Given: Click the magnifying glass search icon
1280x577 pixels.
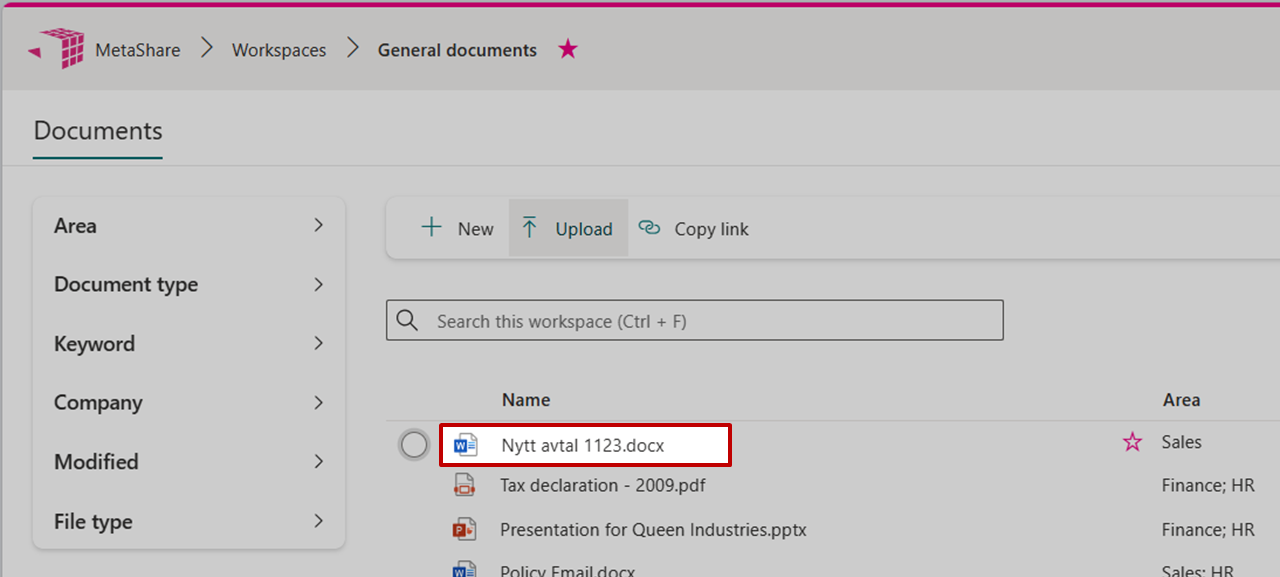Looking at the screenshot, I should (x=407, y=321).
